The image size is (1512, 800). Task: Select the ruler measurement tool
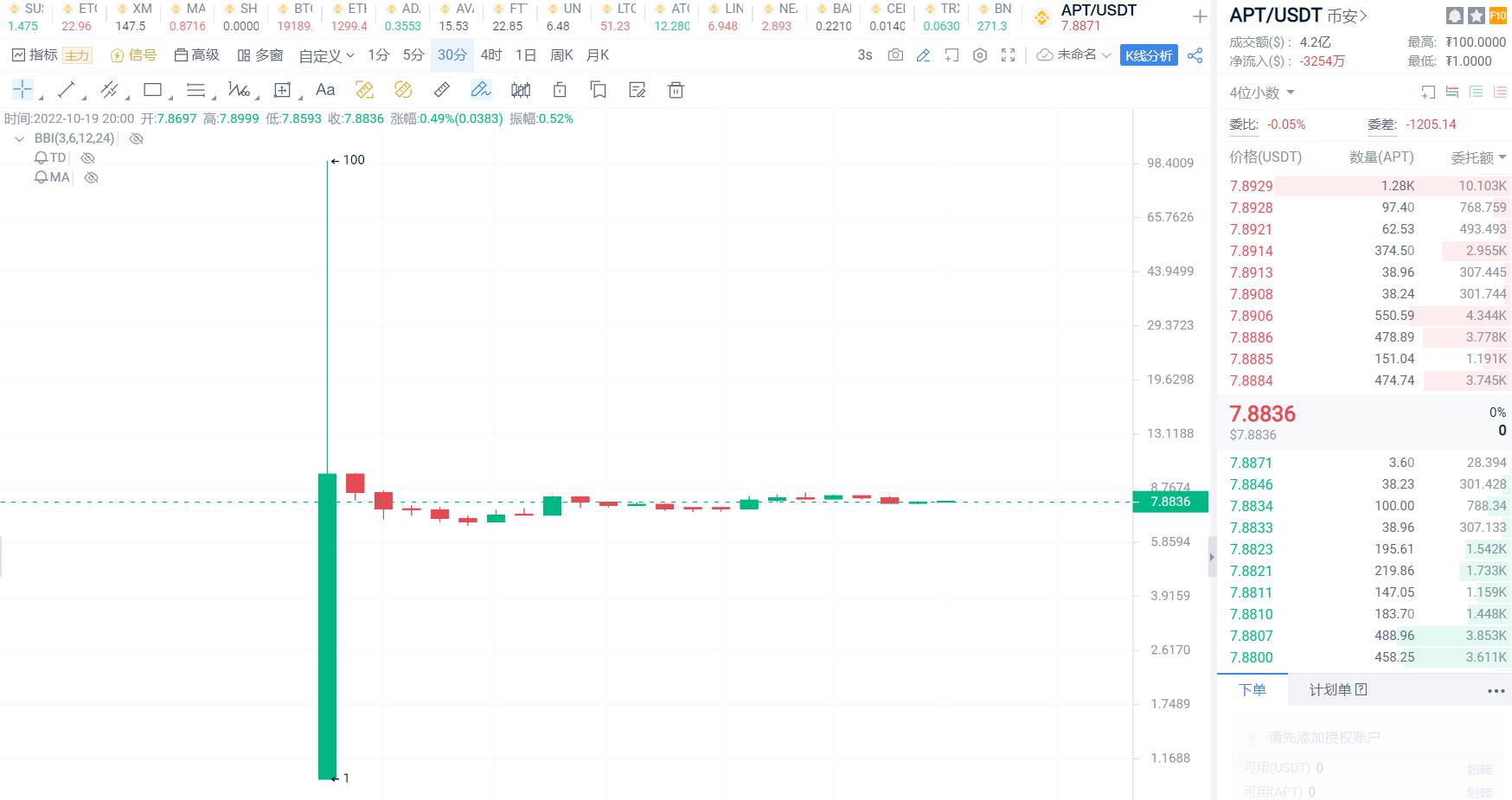click(x=442, y=89)
